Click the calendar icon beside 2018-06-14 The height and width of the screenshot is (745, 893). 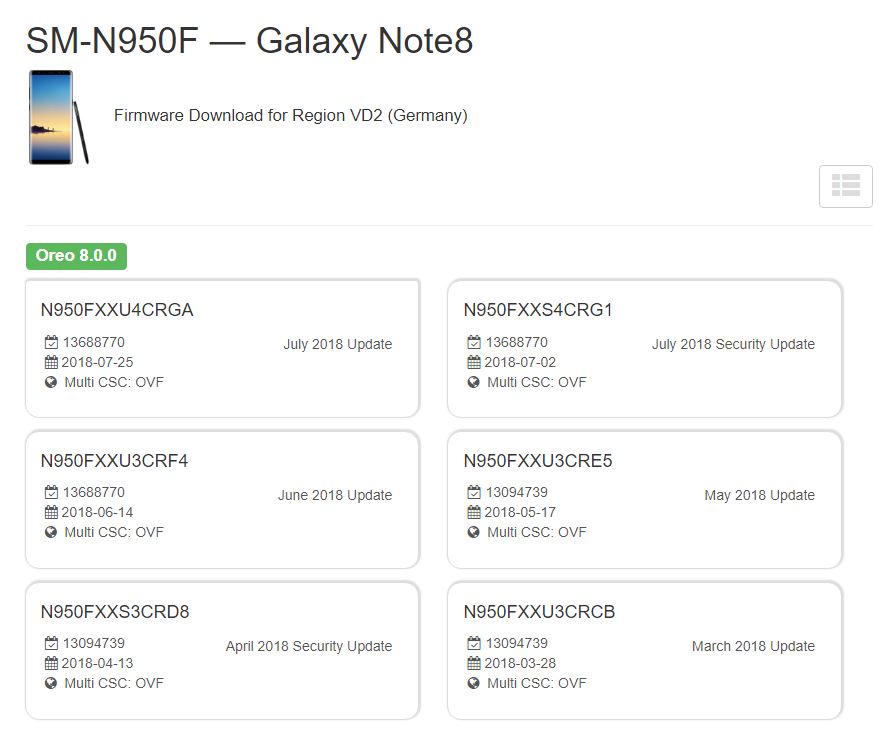point(52,512)
